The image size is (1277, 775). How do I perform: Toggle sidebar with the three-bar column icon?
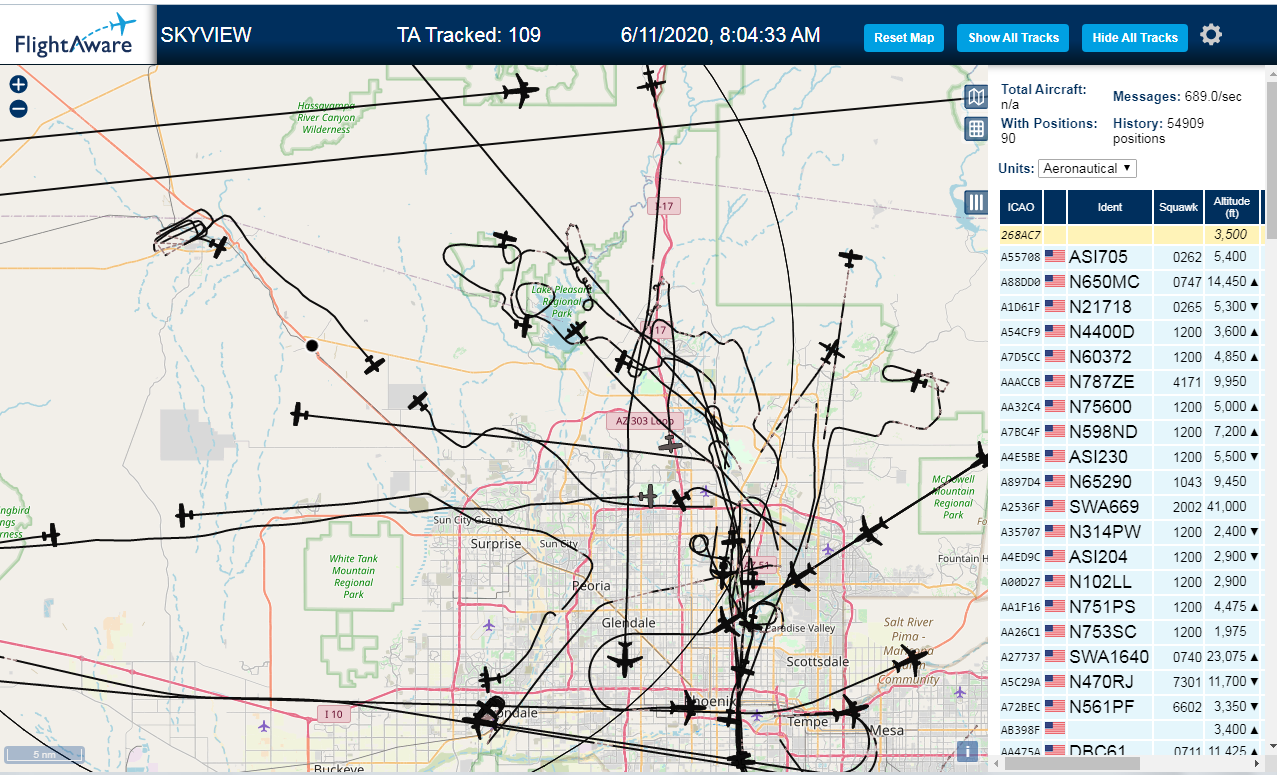pyautogui.click(x=976, y=203)
